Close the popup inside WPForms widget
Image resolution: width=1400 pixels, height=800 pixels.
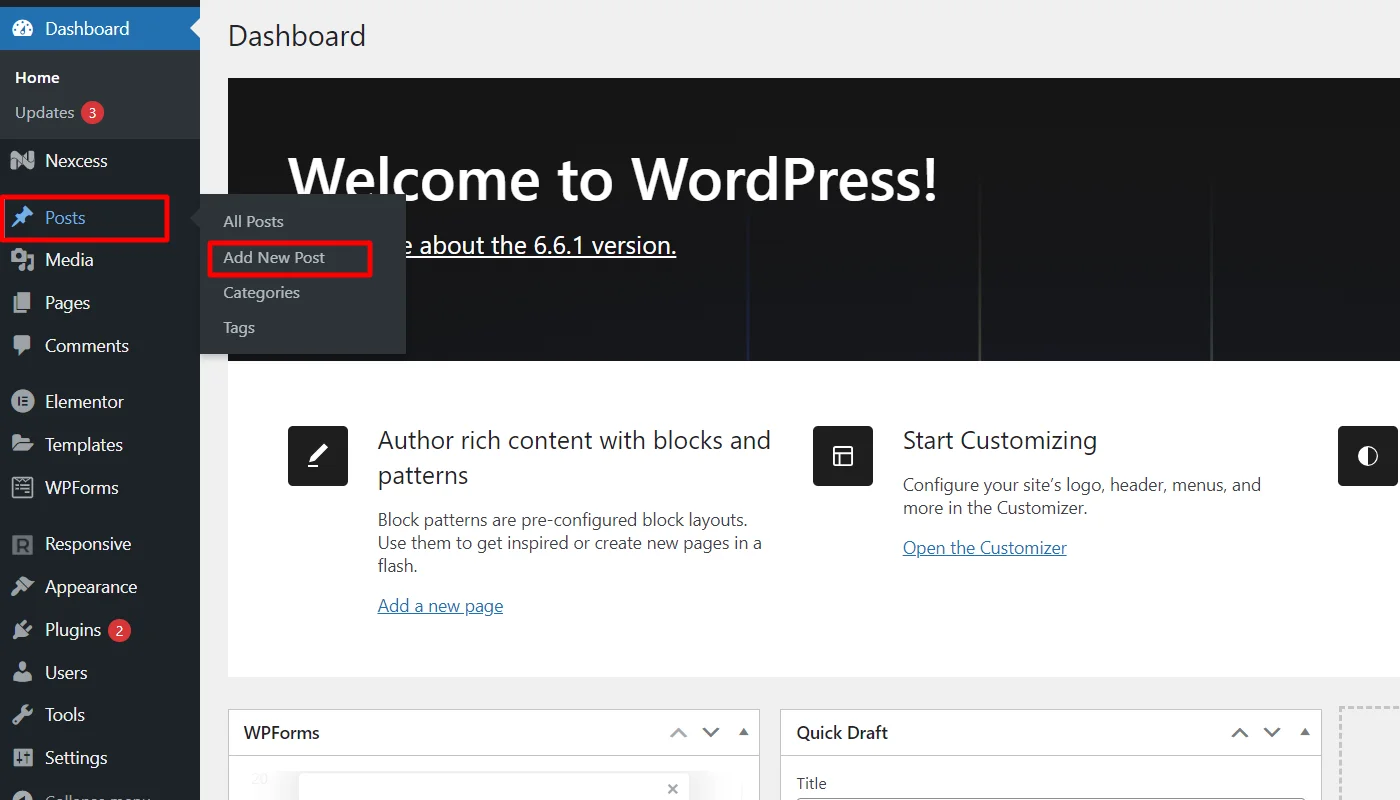673,789
